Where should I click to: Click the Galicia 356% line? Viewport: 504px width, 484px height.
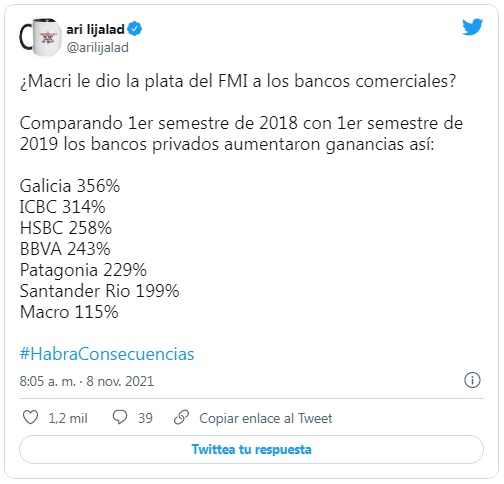point(70,186)
